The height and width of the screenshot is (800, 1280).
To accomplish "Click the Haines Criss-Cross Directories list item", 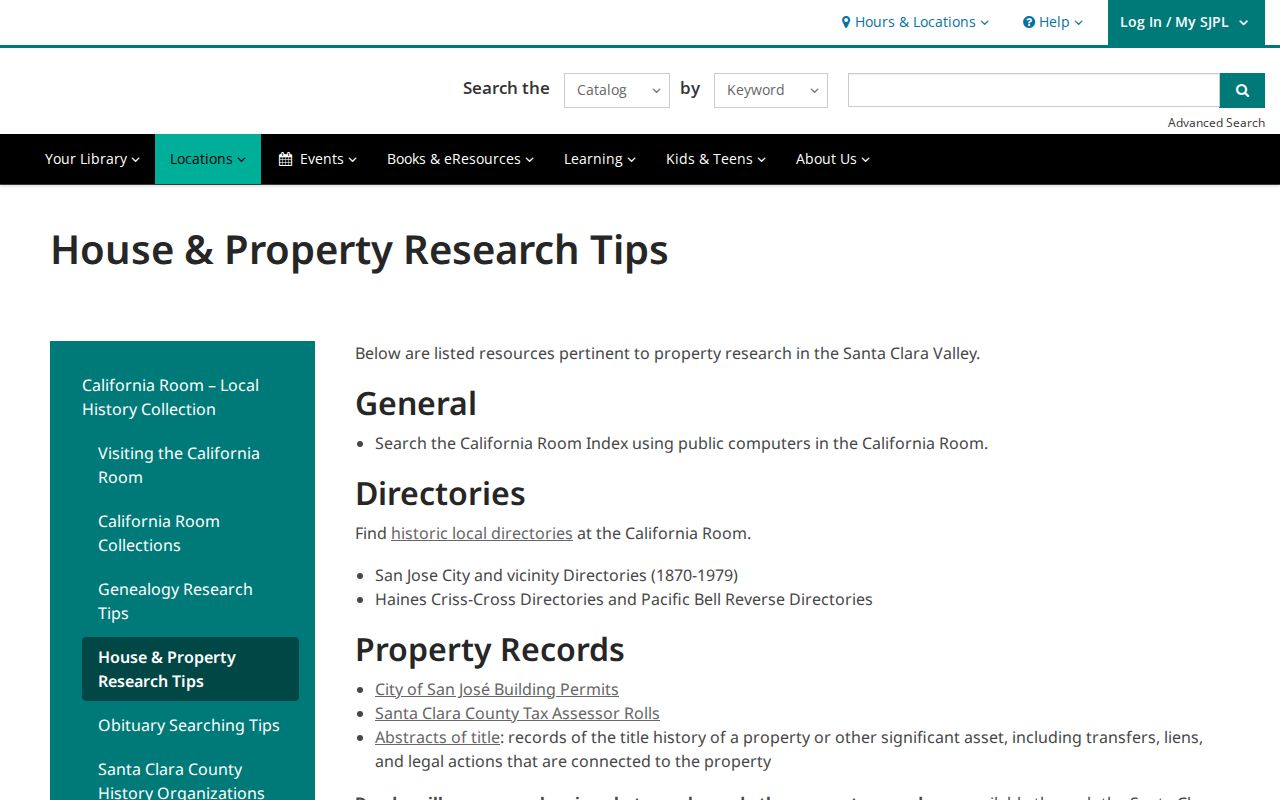I will [x=624, y=599].
